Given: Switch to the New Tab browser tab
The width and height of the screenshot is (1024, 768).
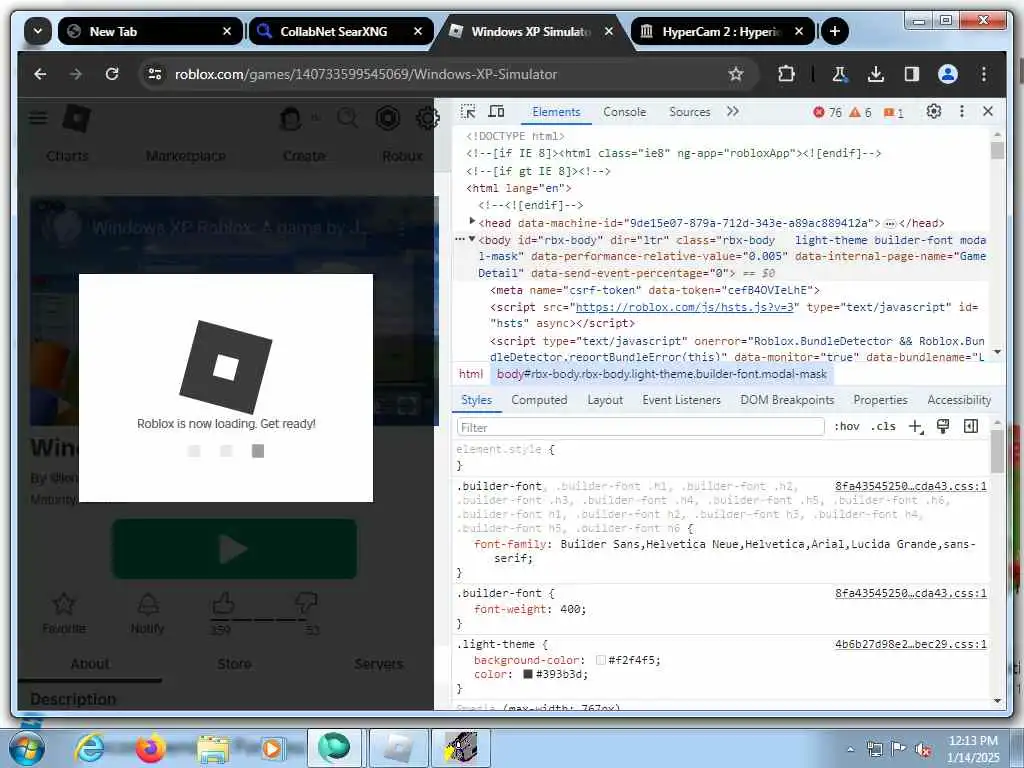Looking at the screenshot, I should tap(150, 31).
